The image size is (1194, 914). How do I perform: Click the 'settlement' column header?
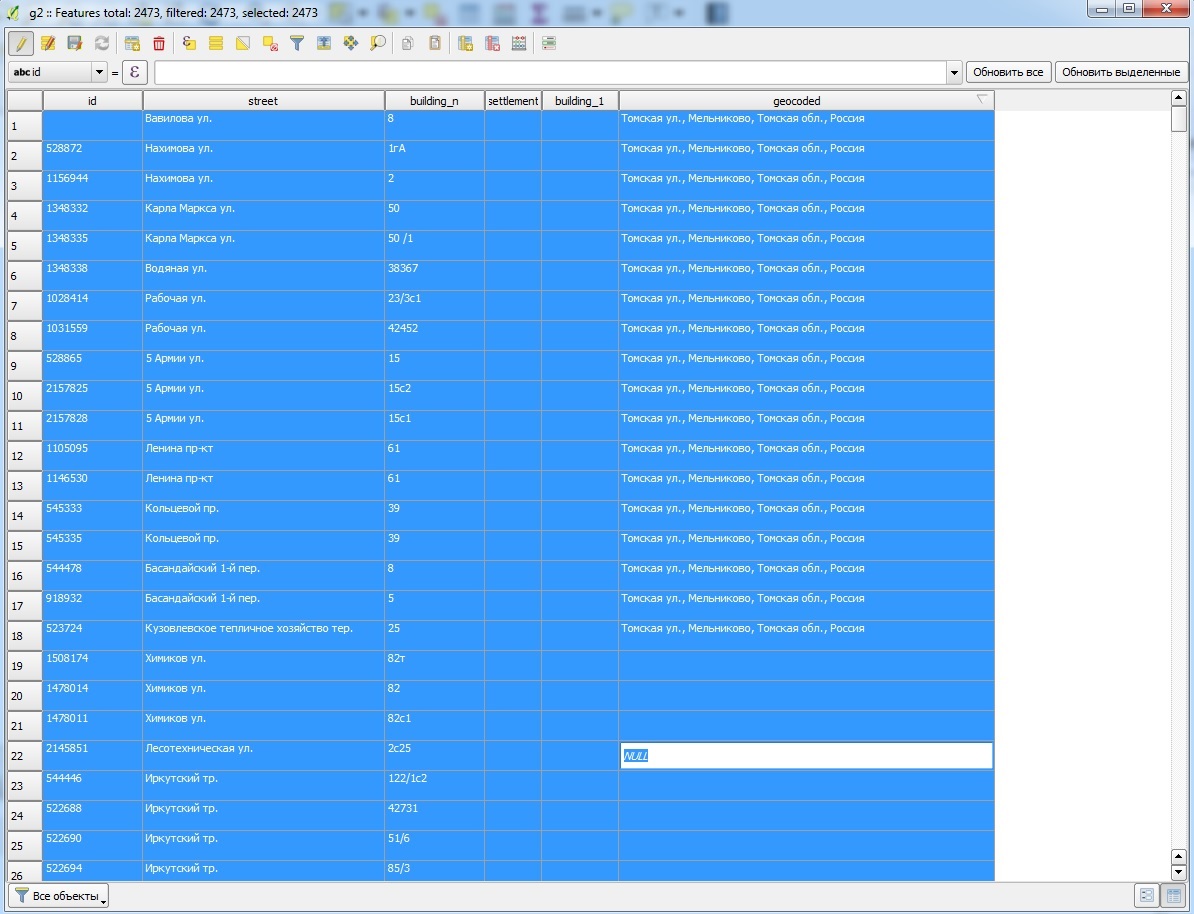pos(513,101)
